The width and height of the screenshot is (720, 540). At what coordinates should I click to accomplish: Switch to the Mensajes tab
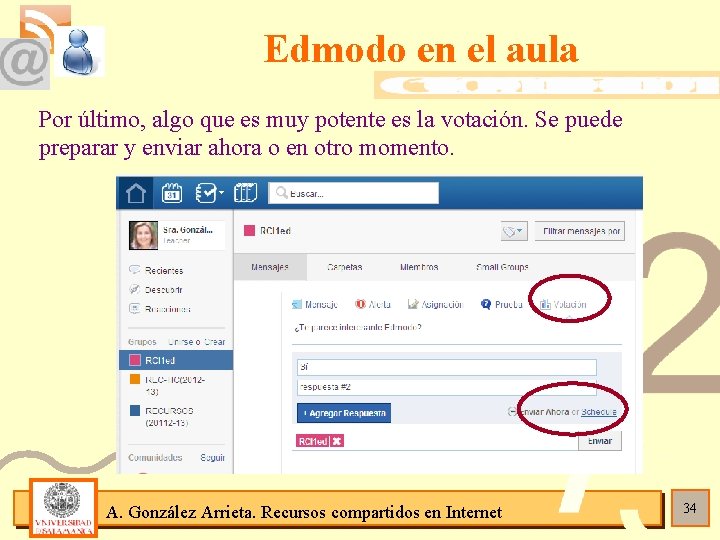(x=270, y=267)
